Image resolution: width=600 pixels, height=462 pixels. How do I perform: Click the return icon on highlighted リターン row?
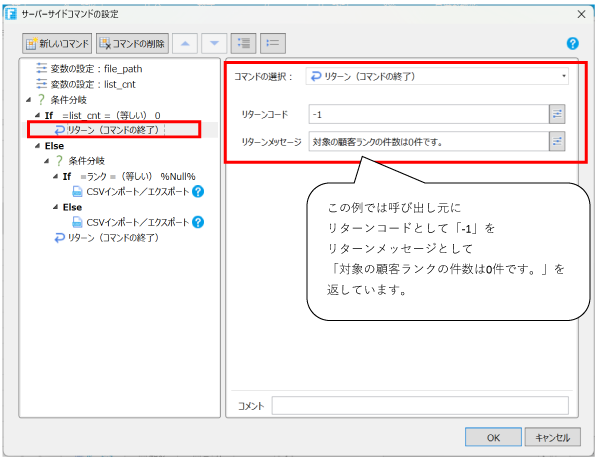(x=60, y=130)
